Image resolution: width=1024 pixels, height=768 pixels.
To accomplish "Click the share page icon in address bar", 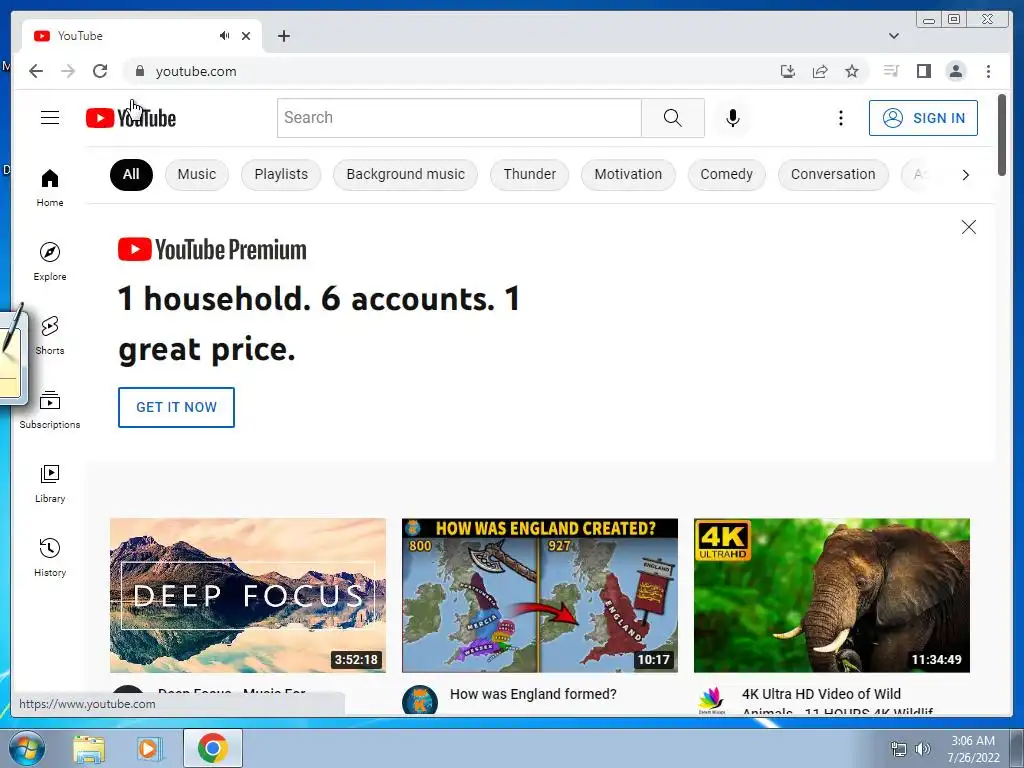I will (820, 71).
